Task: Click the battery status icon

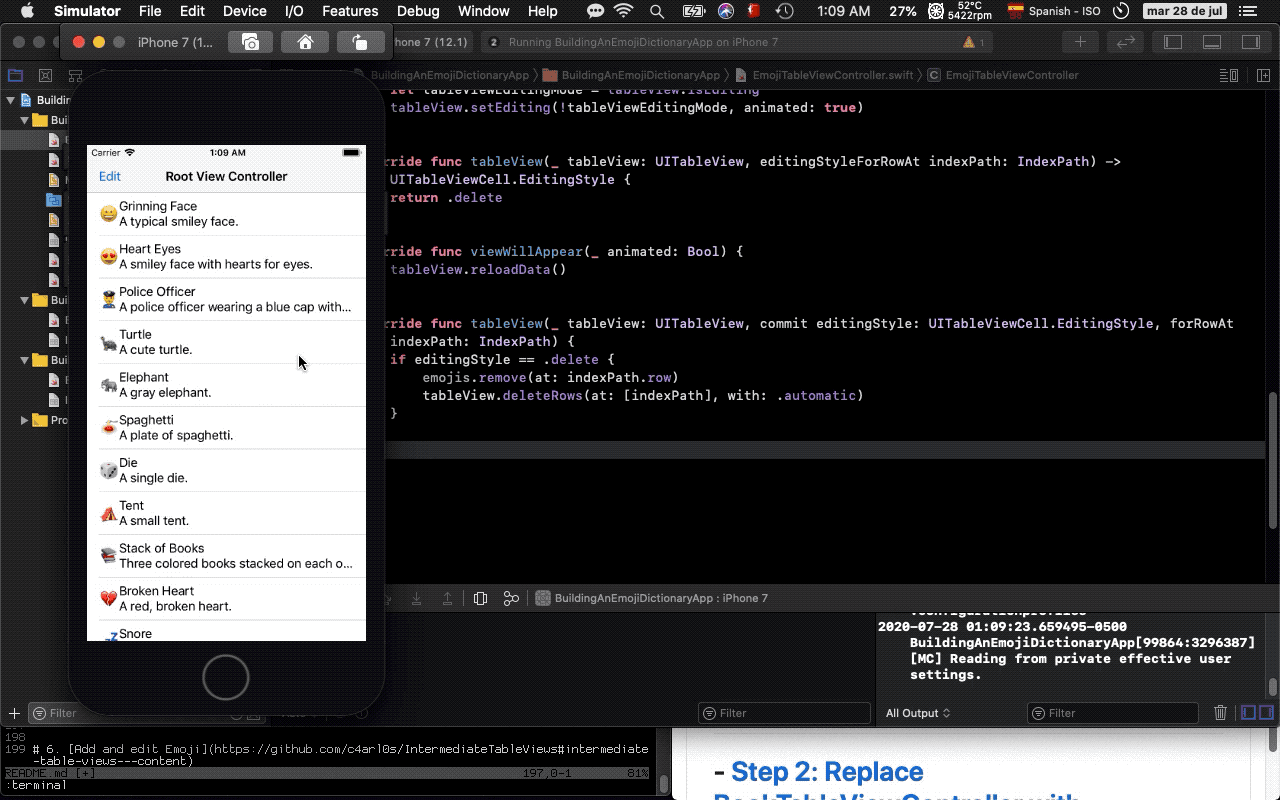Action: 693,11
